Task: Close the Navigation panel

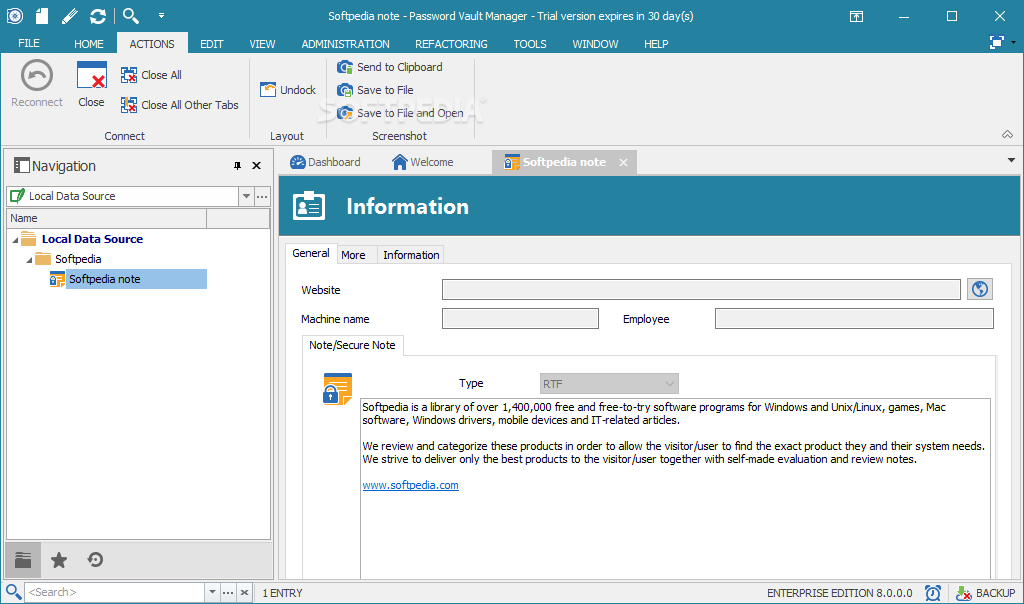Action: pos(257,166)
